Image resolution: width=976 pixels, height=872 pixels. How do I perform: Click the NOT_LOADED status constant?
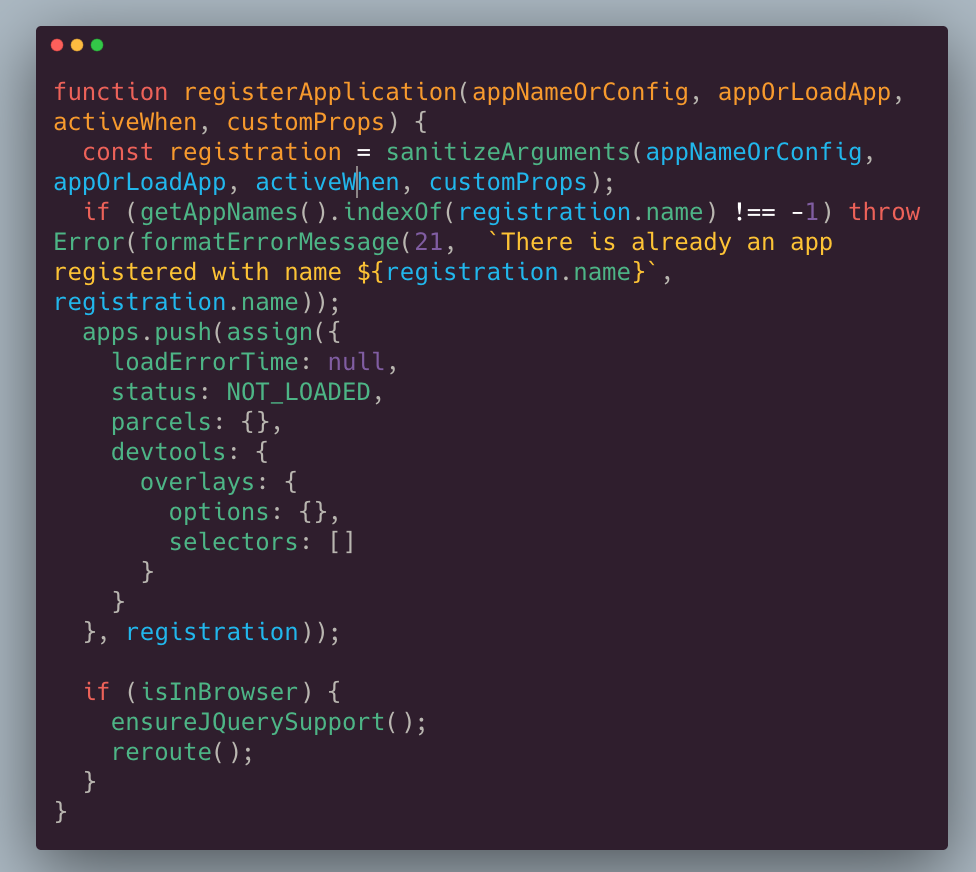pos(298,392)
